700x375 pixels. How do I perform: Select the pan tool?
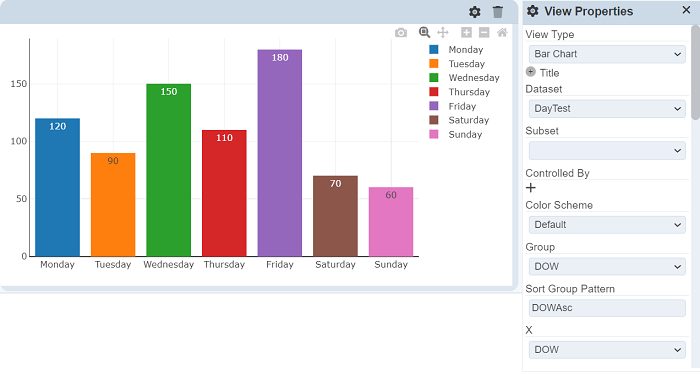pos(442,32)
